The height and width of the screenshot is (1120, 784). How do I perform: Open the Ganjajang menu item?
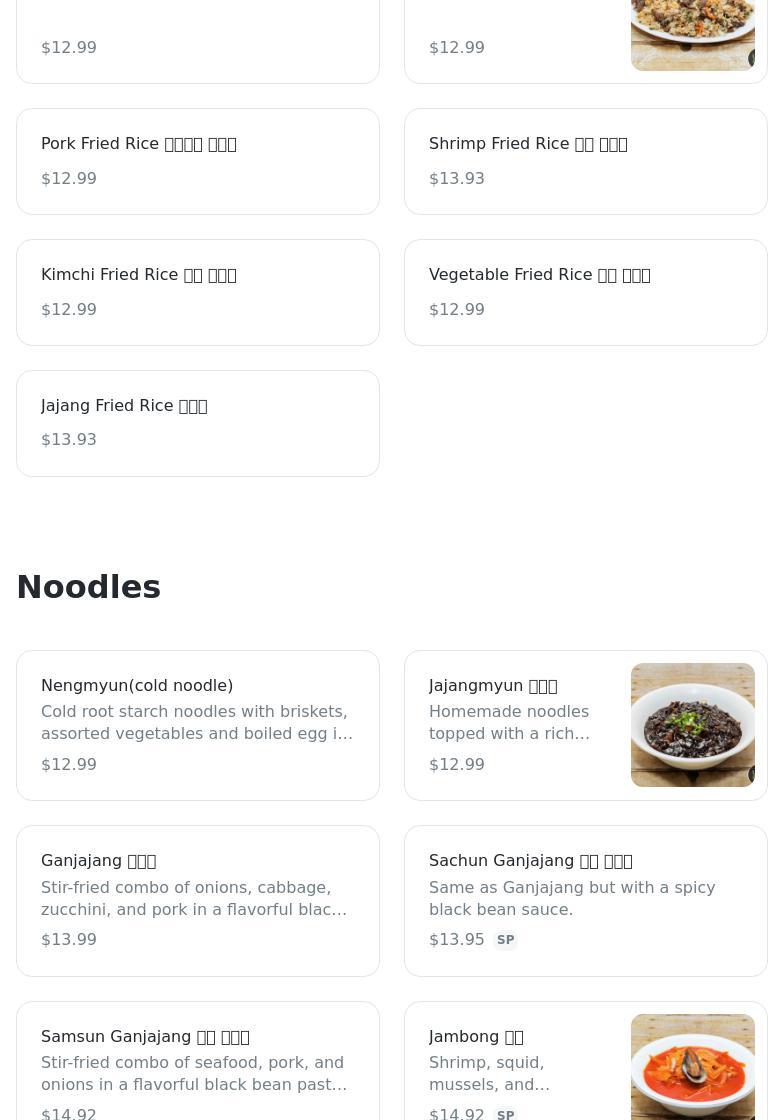point(198,900)
